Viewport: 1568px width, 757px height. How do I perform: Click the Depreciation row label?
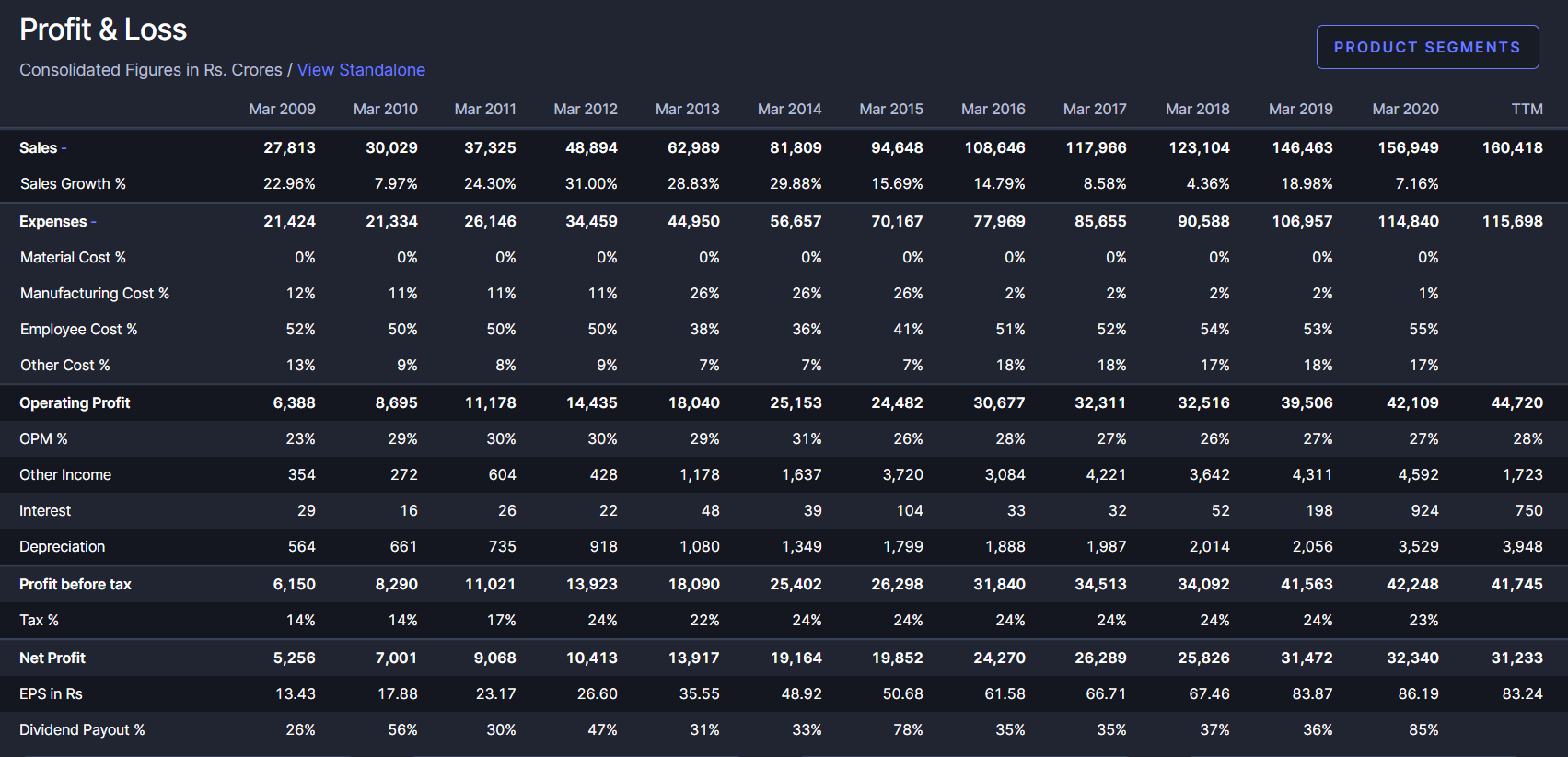63,547
